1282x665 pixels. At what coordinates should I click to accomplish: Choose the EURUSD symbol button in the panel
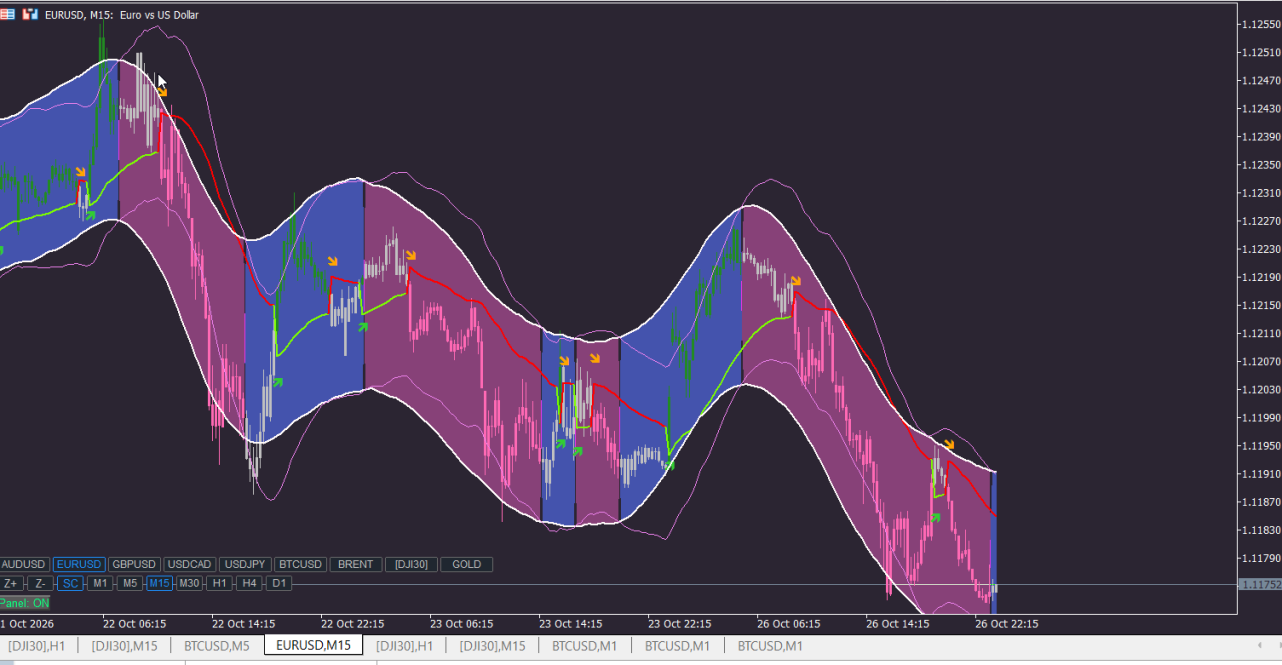[x=79, y=564]
